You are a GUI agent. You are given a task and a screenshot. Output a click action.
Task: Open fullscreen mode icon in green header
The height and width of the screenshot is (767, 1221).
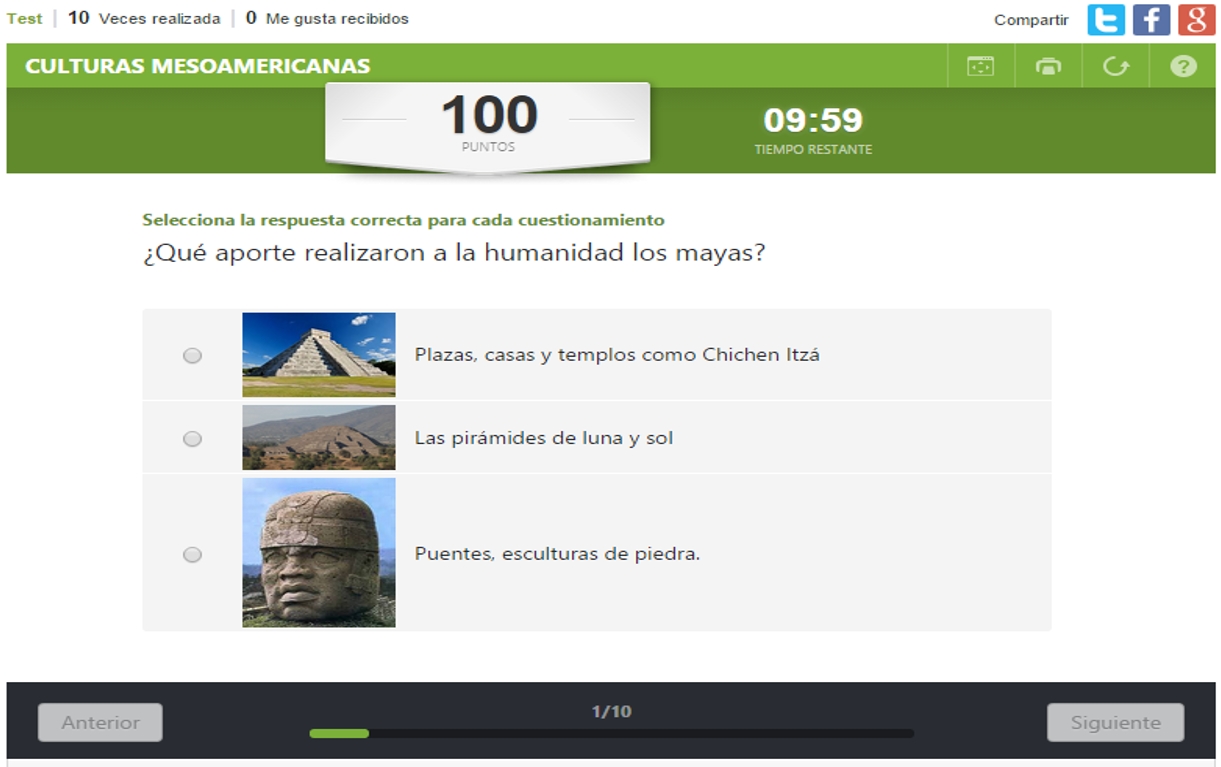click(x=980, y=67)
